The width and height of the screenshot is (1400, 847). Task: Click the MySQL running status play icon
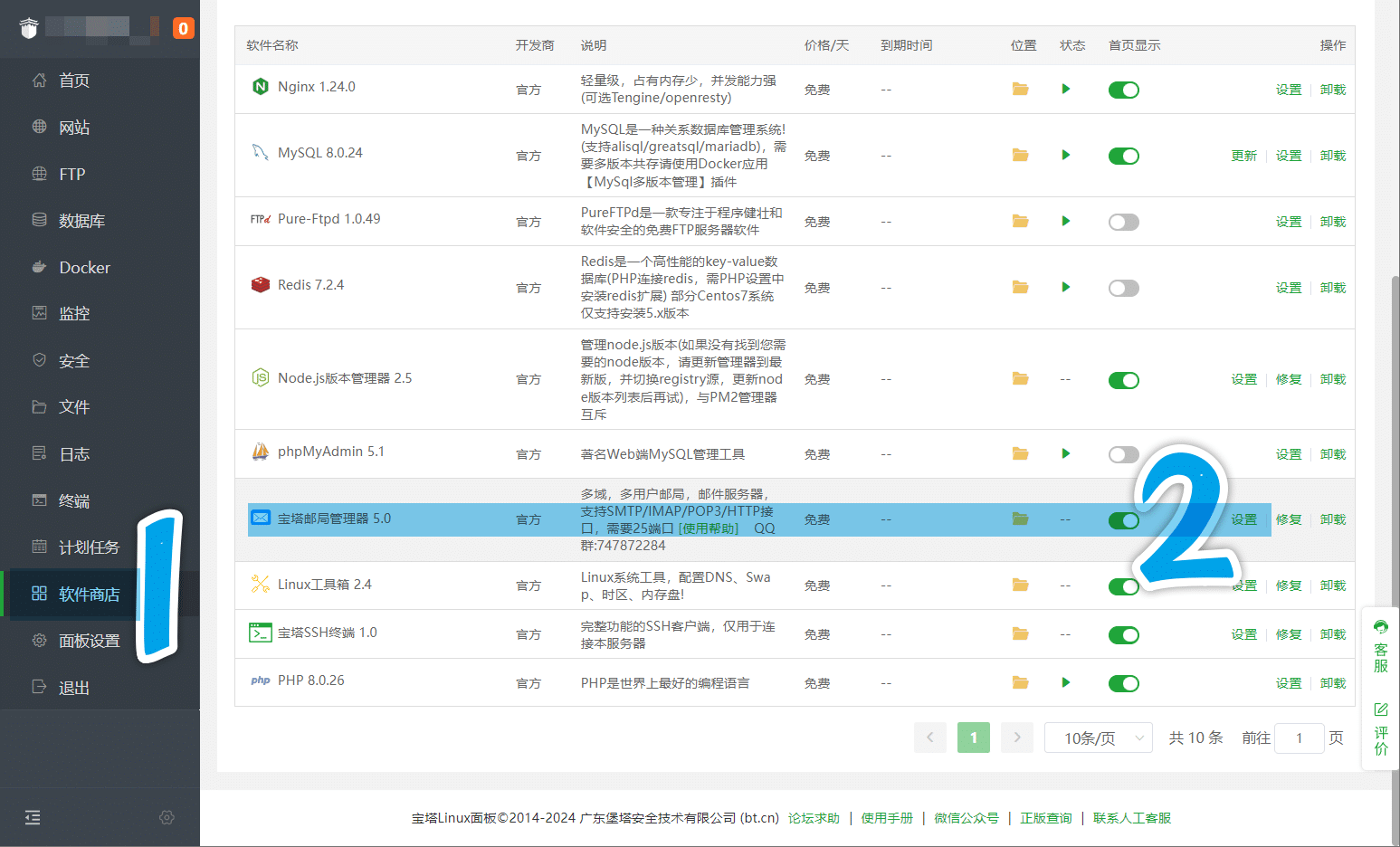pos(1066,155)
